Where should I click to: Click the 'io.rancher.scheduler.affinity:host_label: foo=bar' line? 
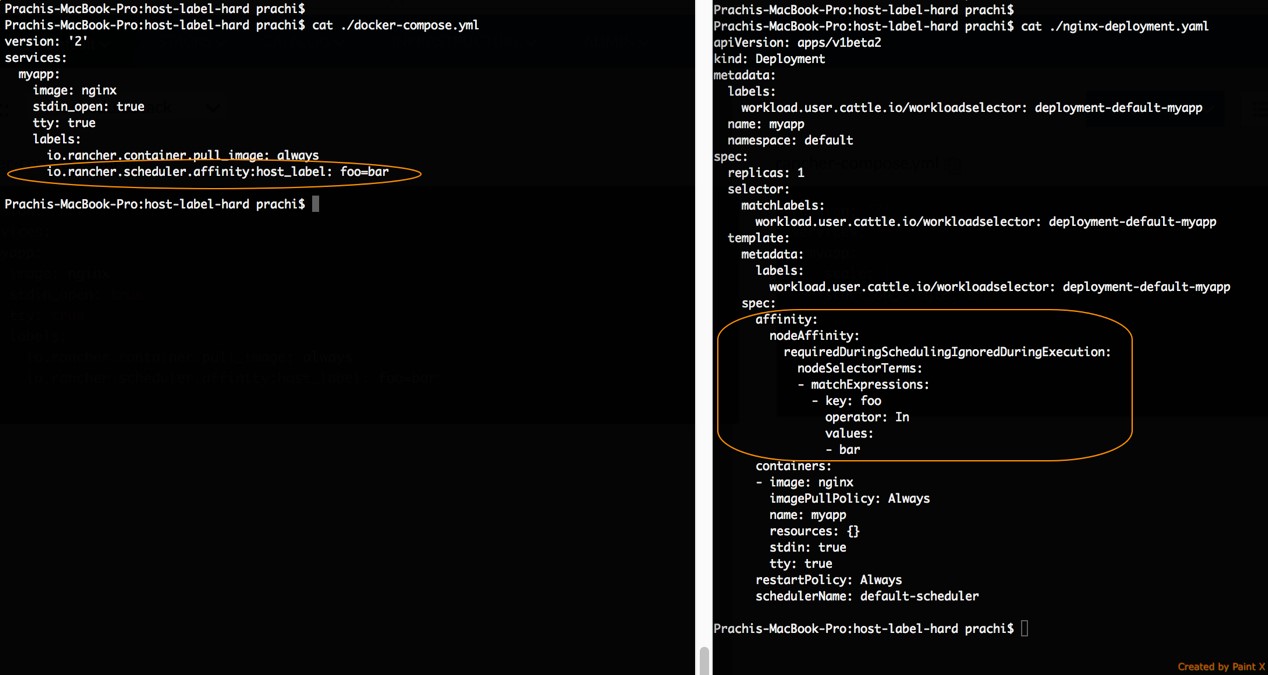tap(218, 172)
